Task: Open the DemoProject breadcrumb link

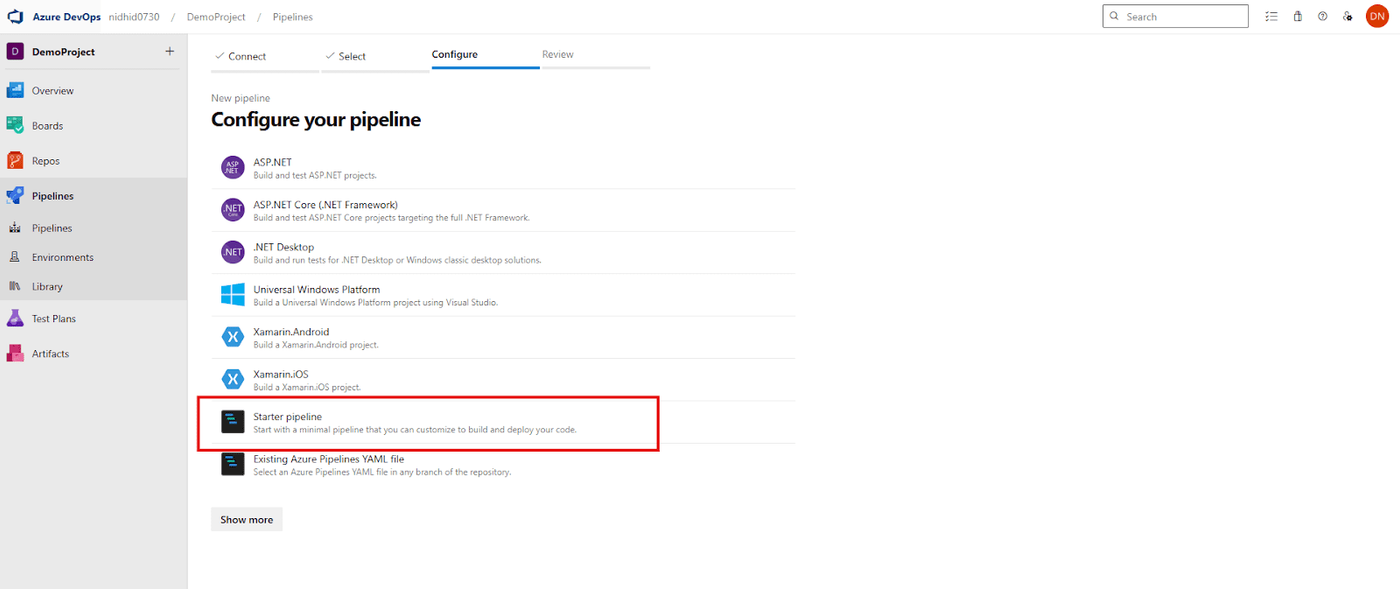Action: 215,17
